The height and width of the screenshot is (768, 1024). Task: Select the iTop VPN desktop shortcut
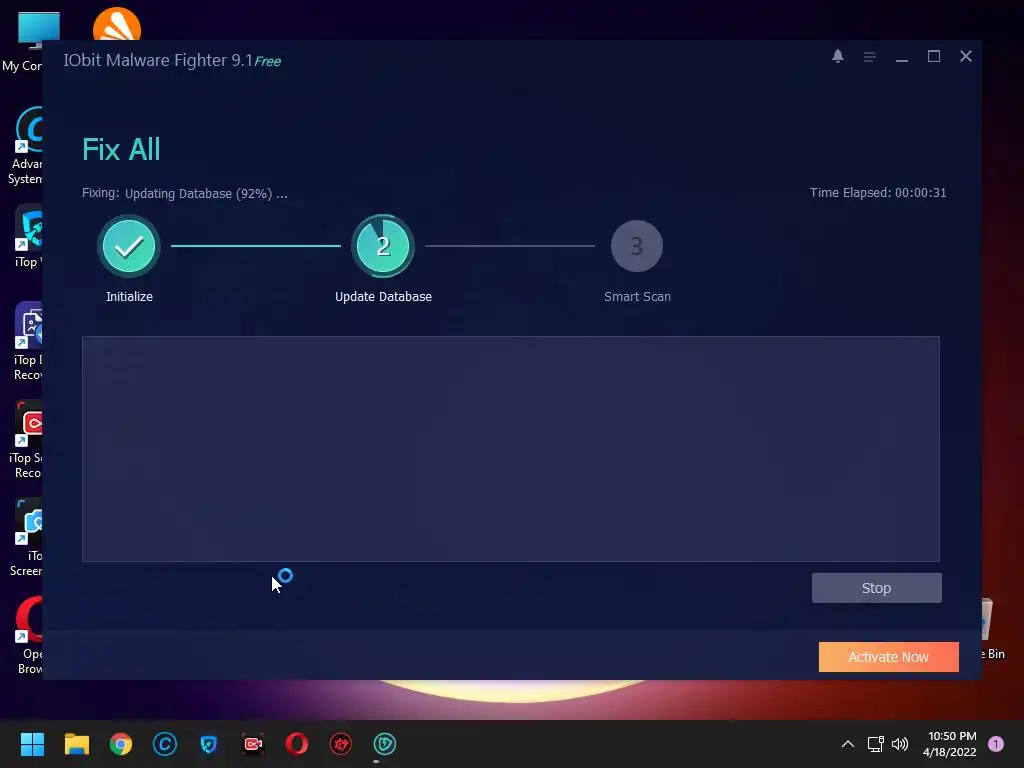27,236
